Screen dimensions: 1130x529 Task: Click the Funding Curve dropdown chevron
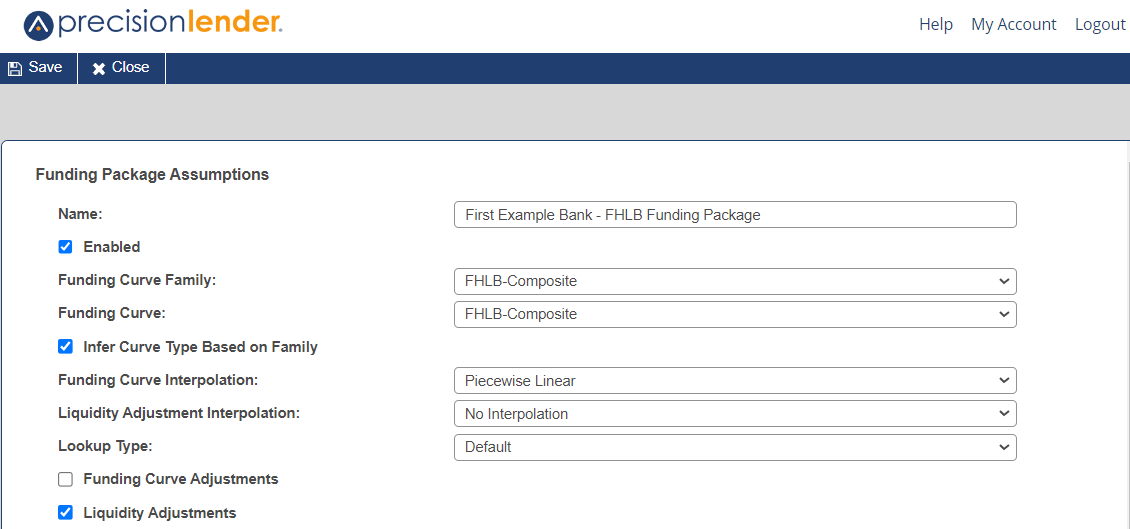coord(1004,314)
